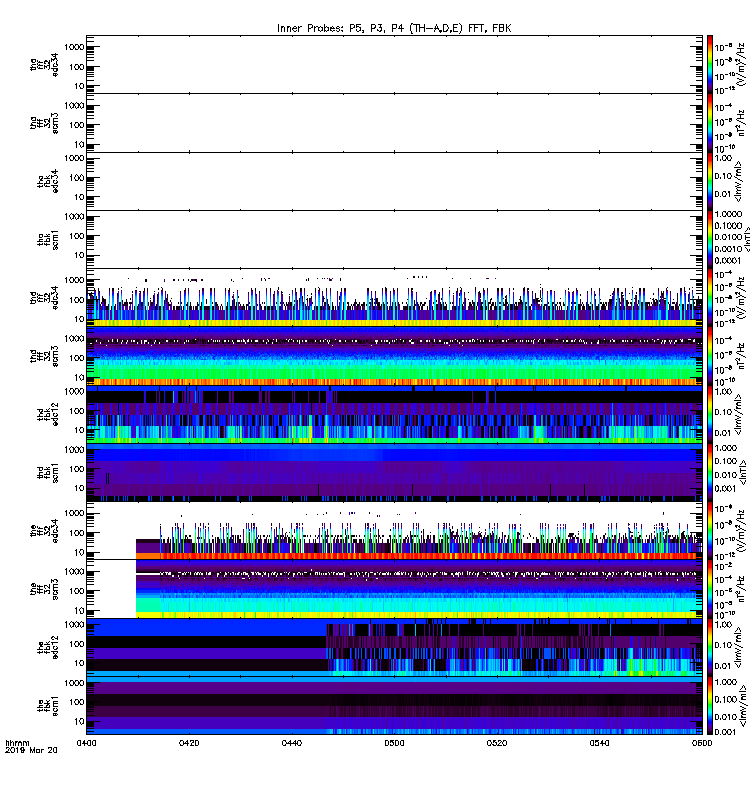Screen dimensions: 750x800
Task: Select the 'the fbk scm1' panel label
Action: [48, 706]
